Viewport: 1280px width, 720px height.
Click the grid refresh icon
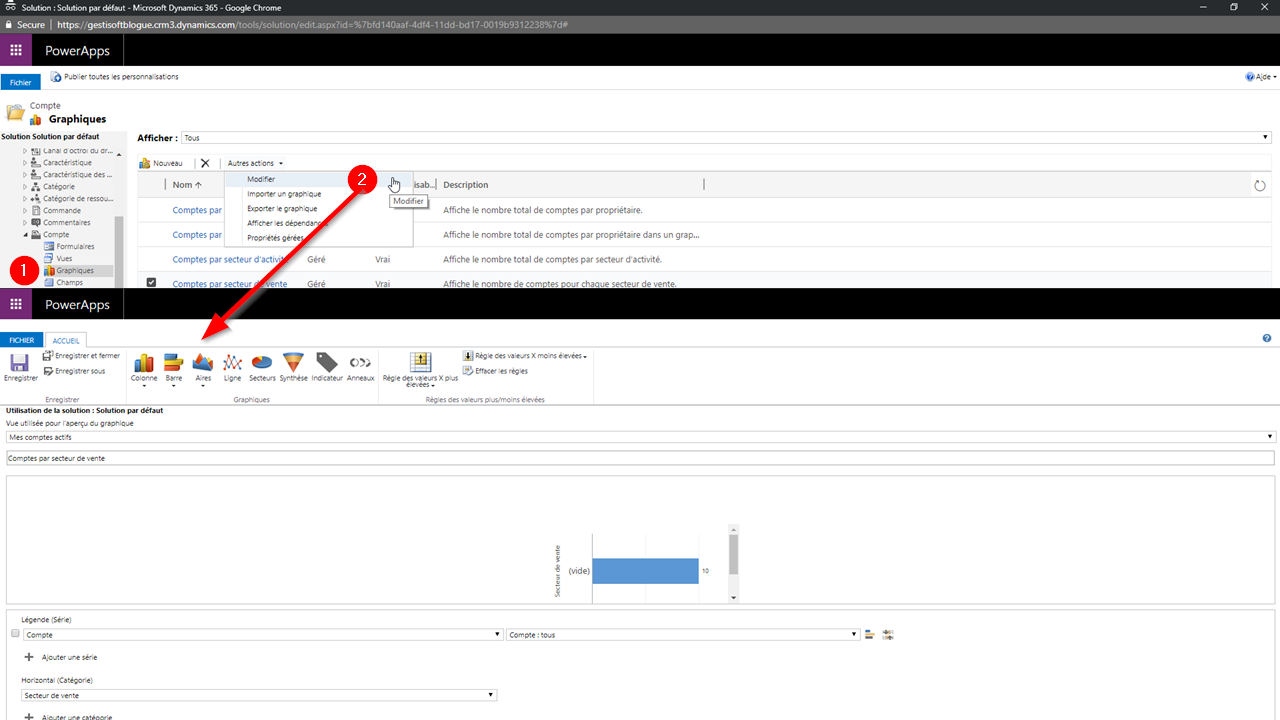1260,185
